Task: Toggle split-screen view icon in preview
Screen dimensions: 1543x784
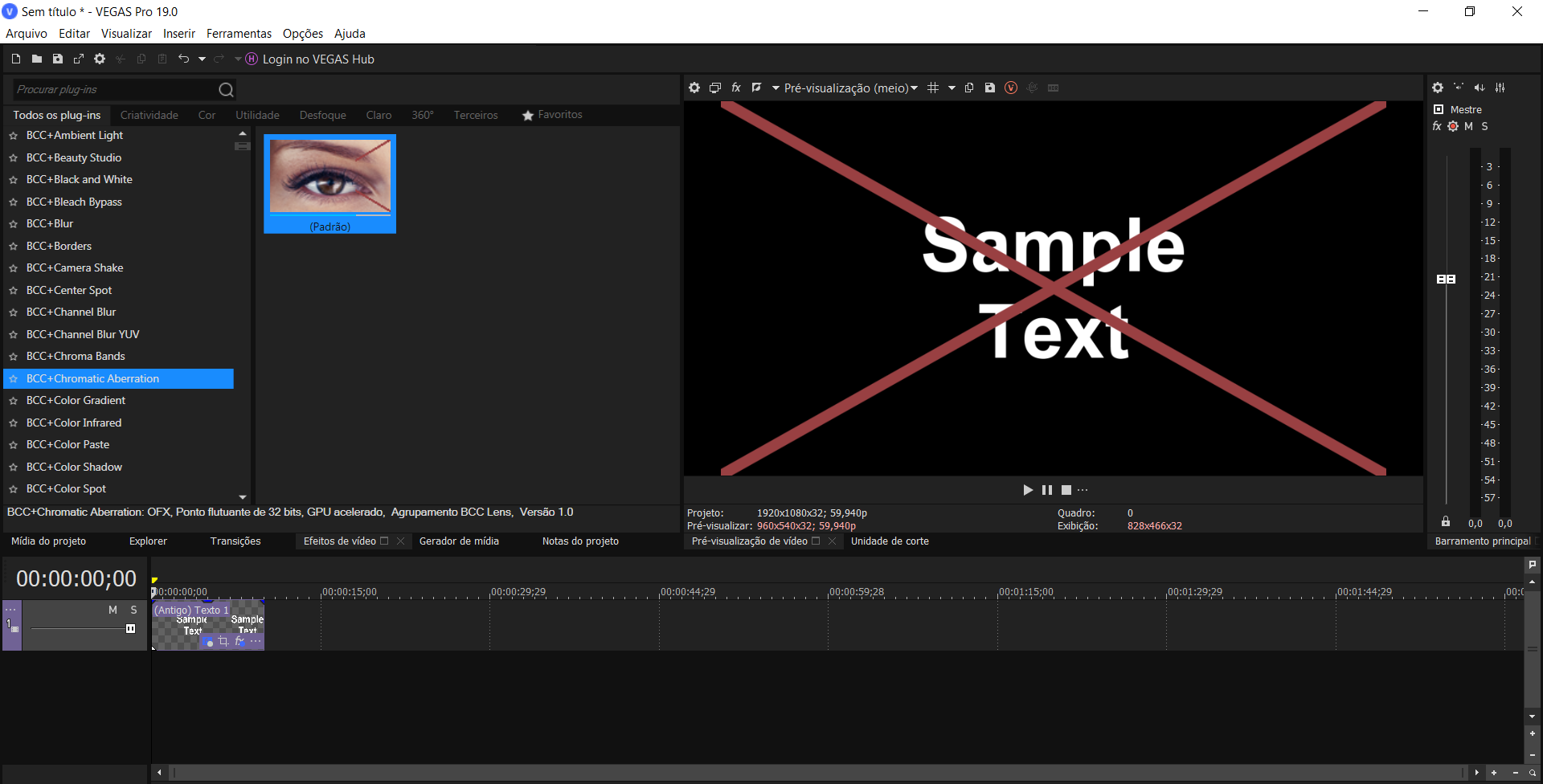Action: point(756,88)
